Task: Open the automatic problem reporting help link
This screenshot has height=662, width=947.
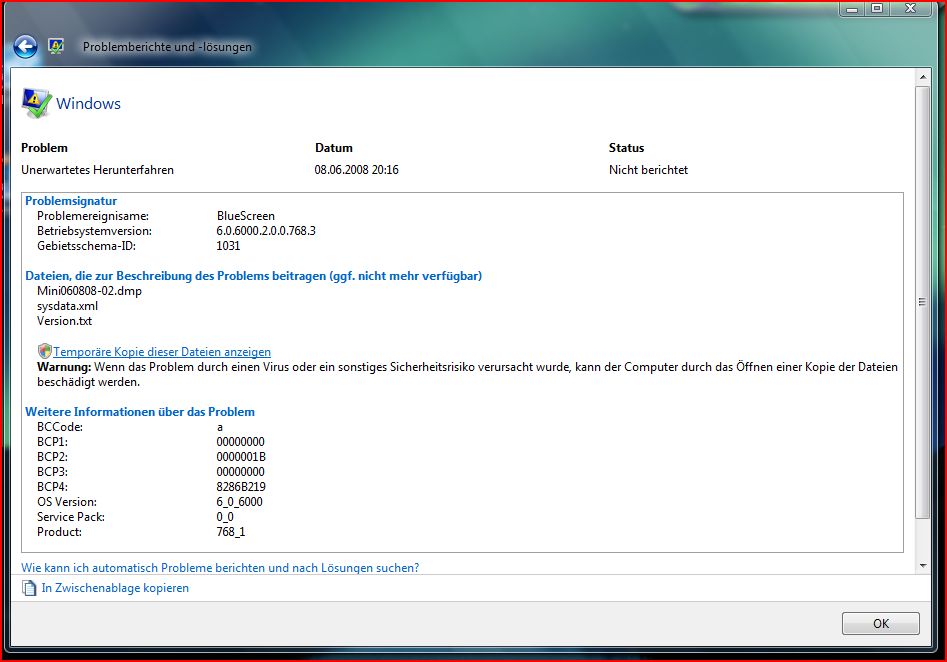Action: point(220,568)
